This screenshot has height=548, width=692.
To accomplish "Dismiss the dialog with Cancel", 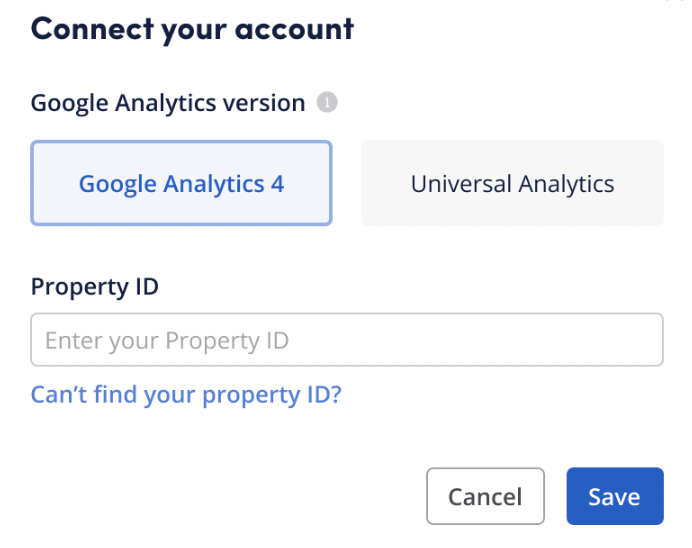I will point(485,496).
